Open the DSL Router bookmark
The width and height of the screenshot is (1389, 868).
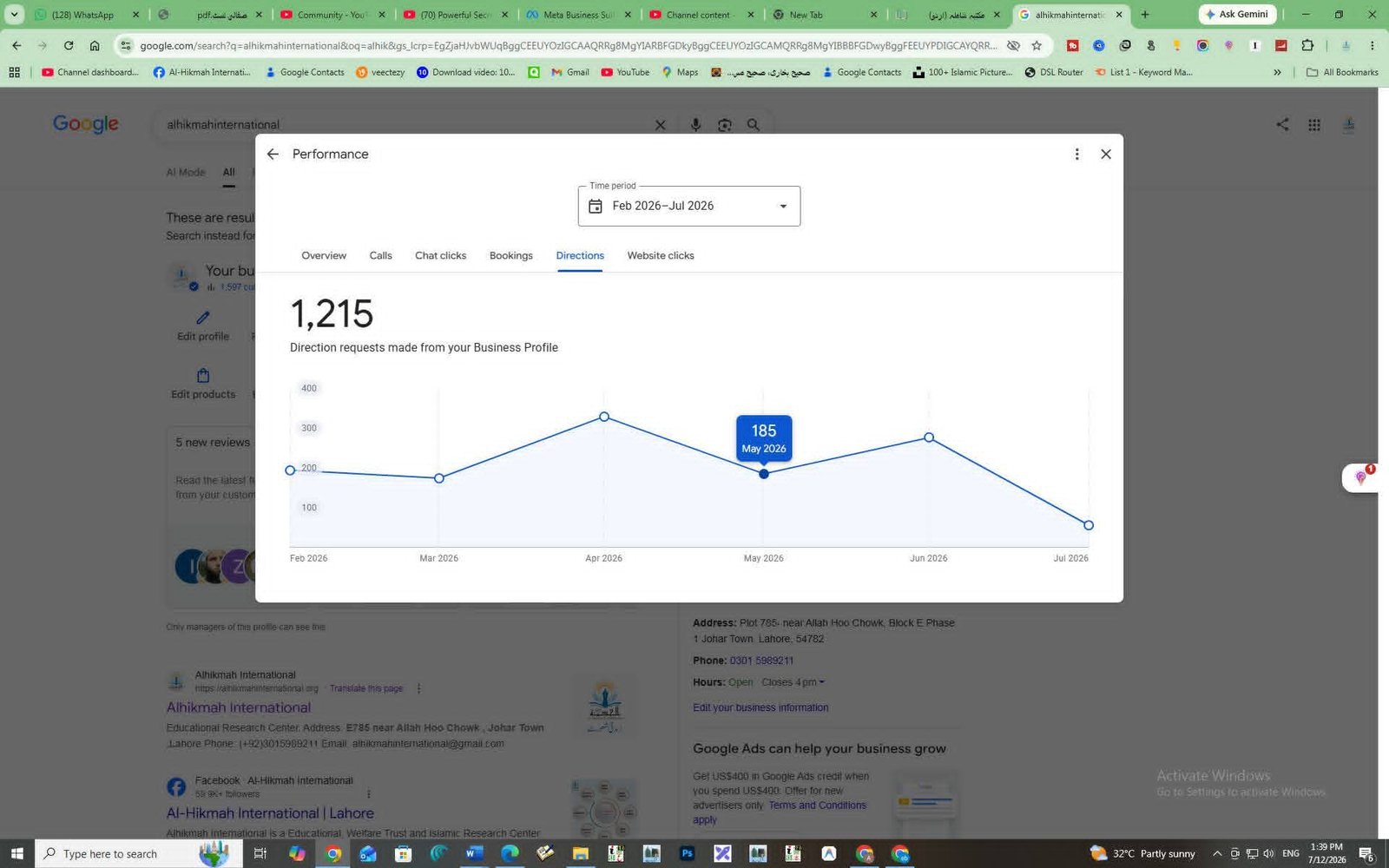pyautogui.click(x=1054, y=72)
